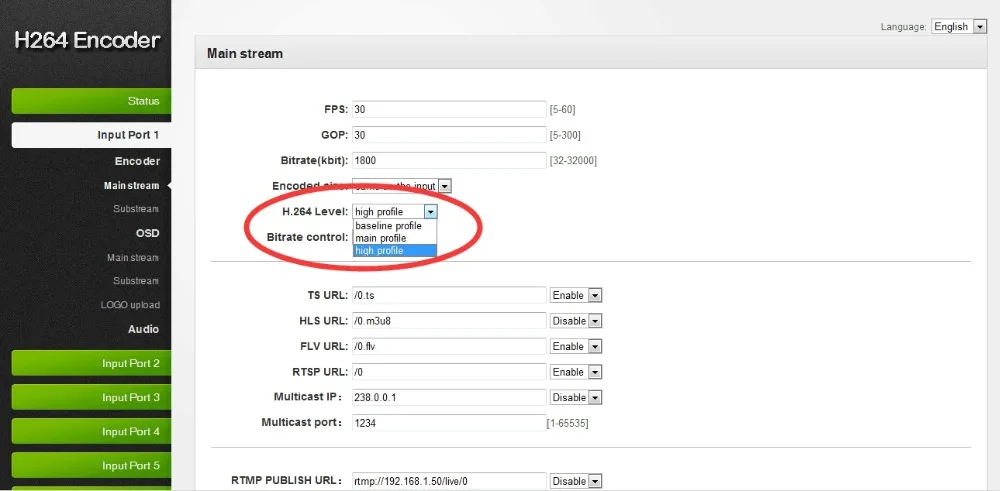
Task: Open LOGO upload page
Action: (130, 305)
